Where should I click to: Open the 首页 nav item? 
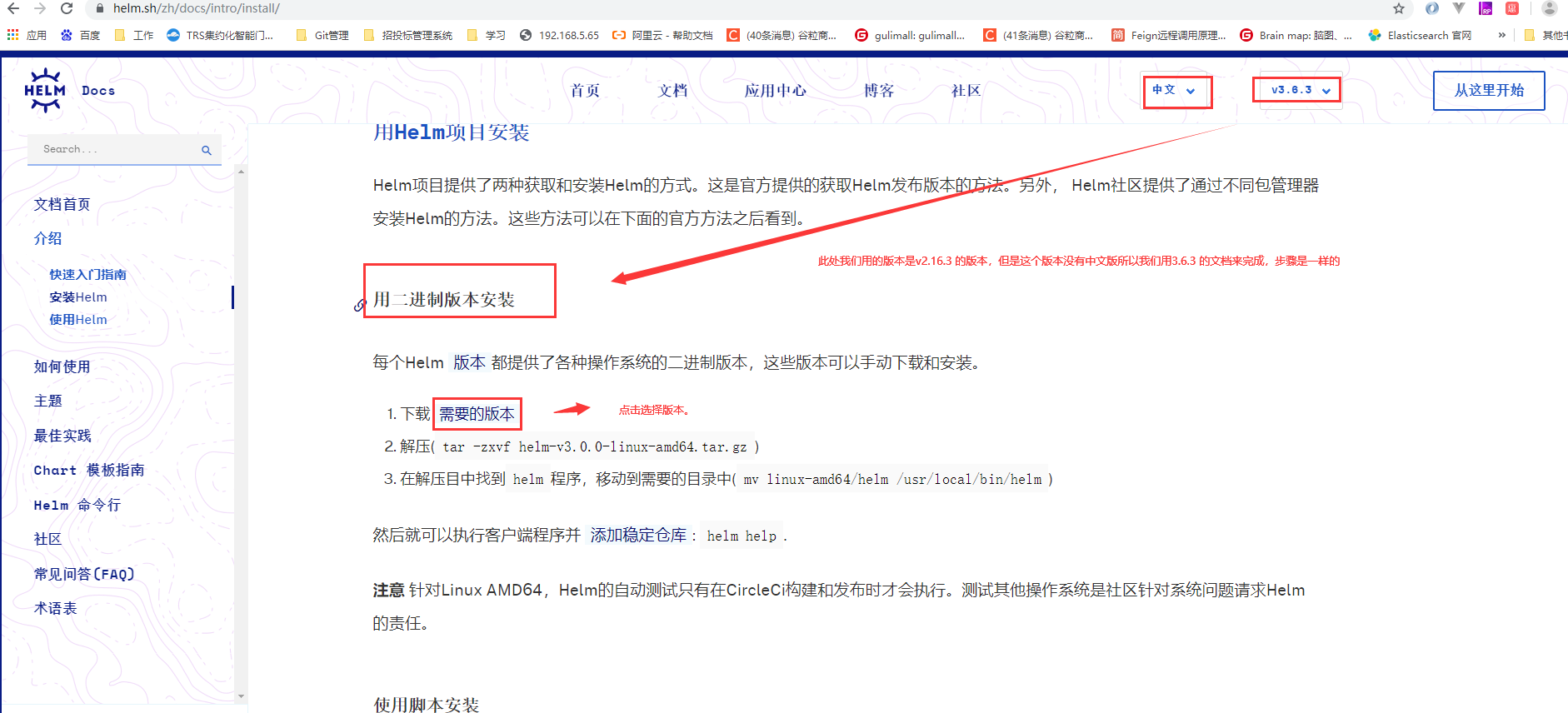(585, 90)
